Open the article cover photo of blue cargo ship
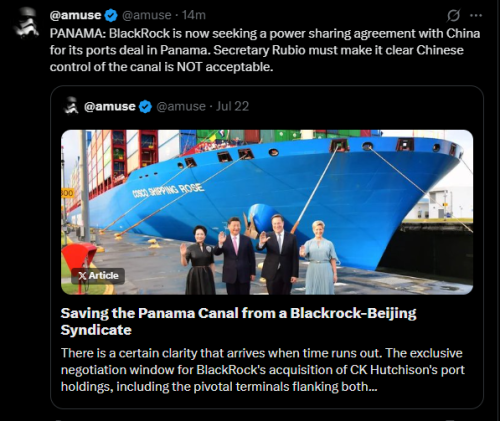The height and width of the screenshot is (421, 500). click(267, 212)
